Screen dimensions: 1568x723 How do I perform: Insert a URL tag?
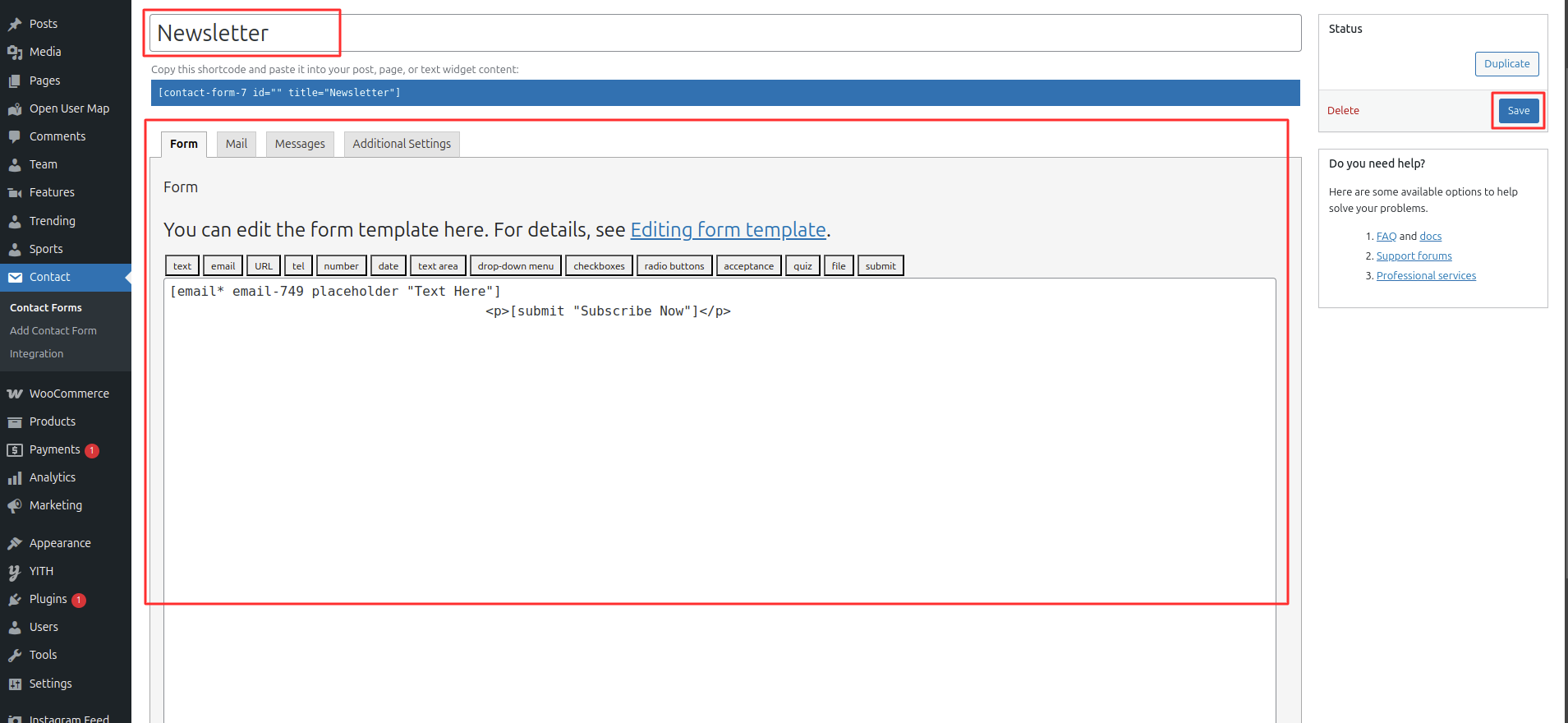pyautogui.click(x=264, y=265)
